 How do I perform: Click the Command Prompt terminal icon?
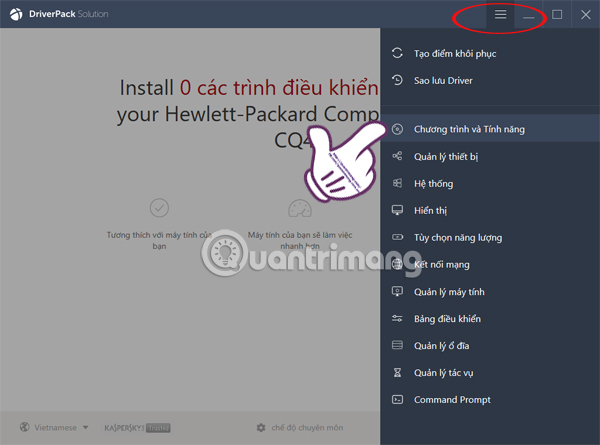(x=397, y=399)
